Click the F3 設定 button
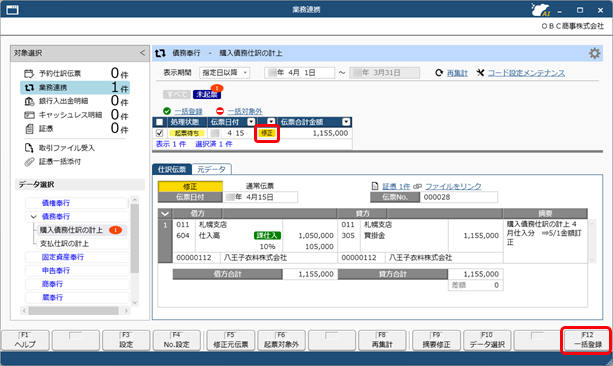The image size is (613, 366). (126, 340)
